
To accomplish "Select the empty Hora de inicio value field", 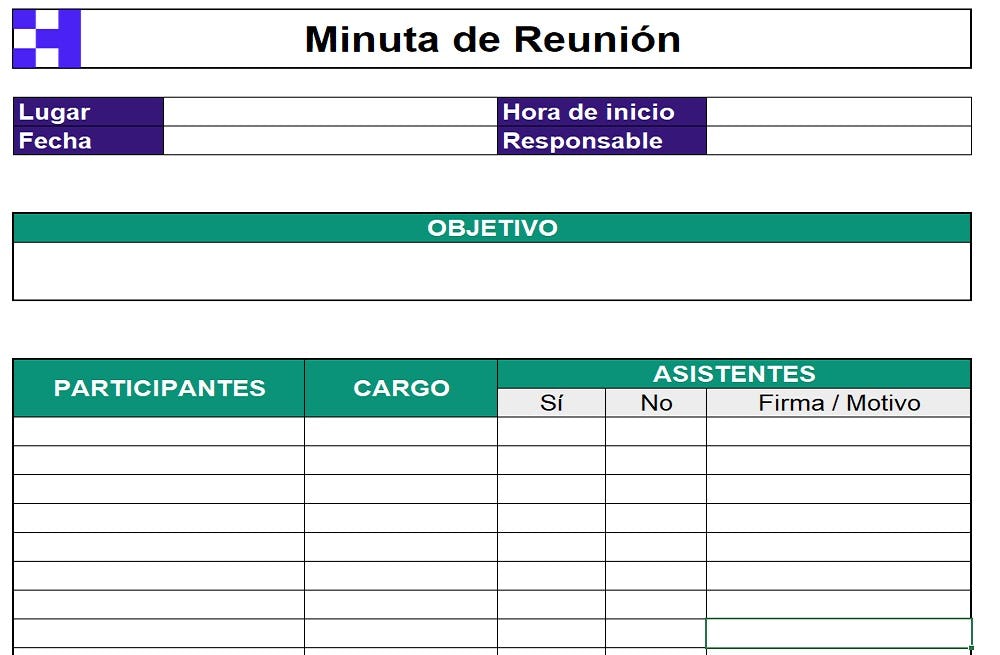I will pyautogui.click(x=838, y=112).
